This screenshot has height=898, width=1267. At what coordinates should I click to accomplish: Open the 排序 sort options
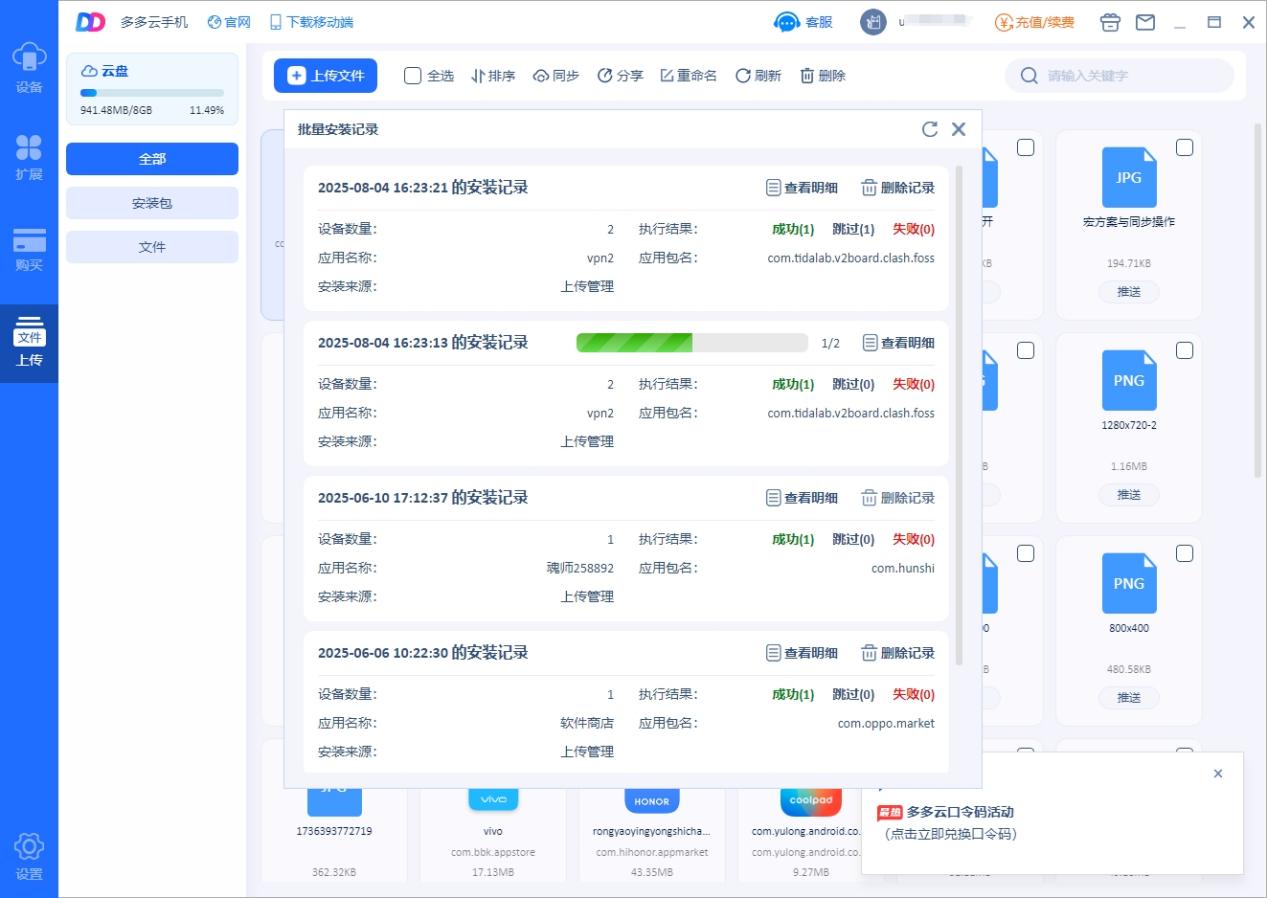coord(493,76)
